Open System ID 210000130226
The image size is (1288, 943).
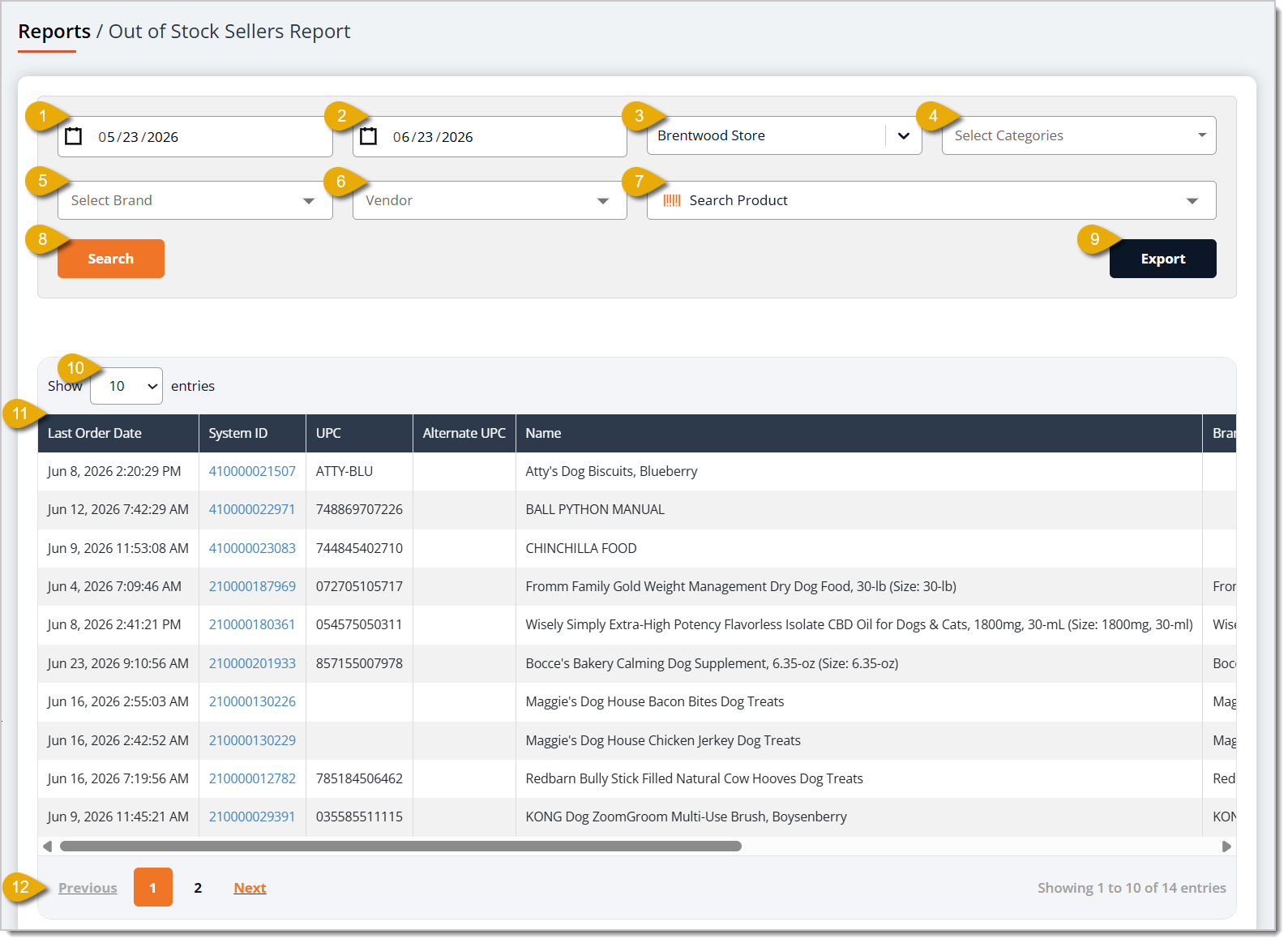point(252,701)
